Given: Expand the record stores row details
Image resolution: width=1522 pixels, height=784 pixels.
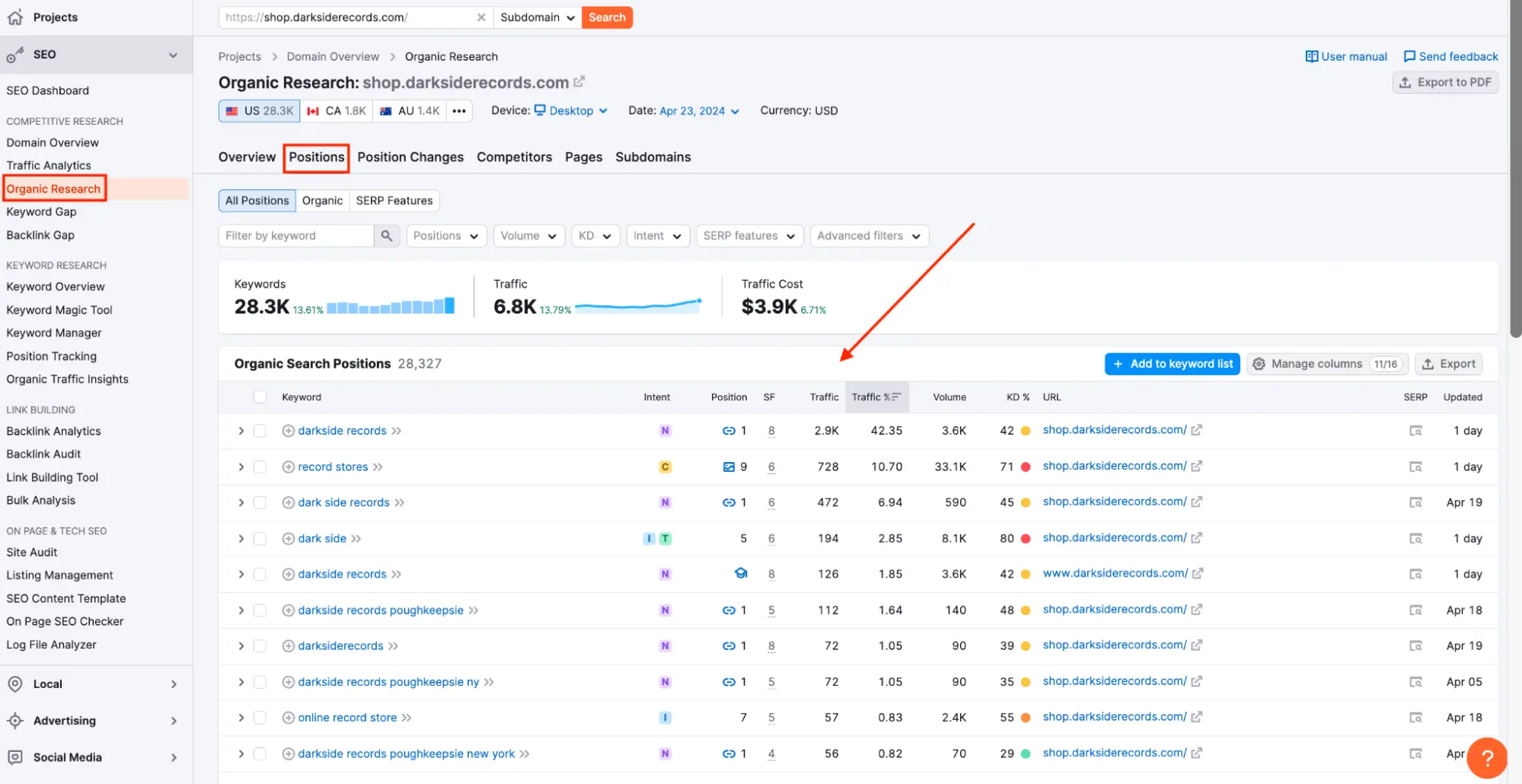Looking at the screenshot, I should [241, 467].
